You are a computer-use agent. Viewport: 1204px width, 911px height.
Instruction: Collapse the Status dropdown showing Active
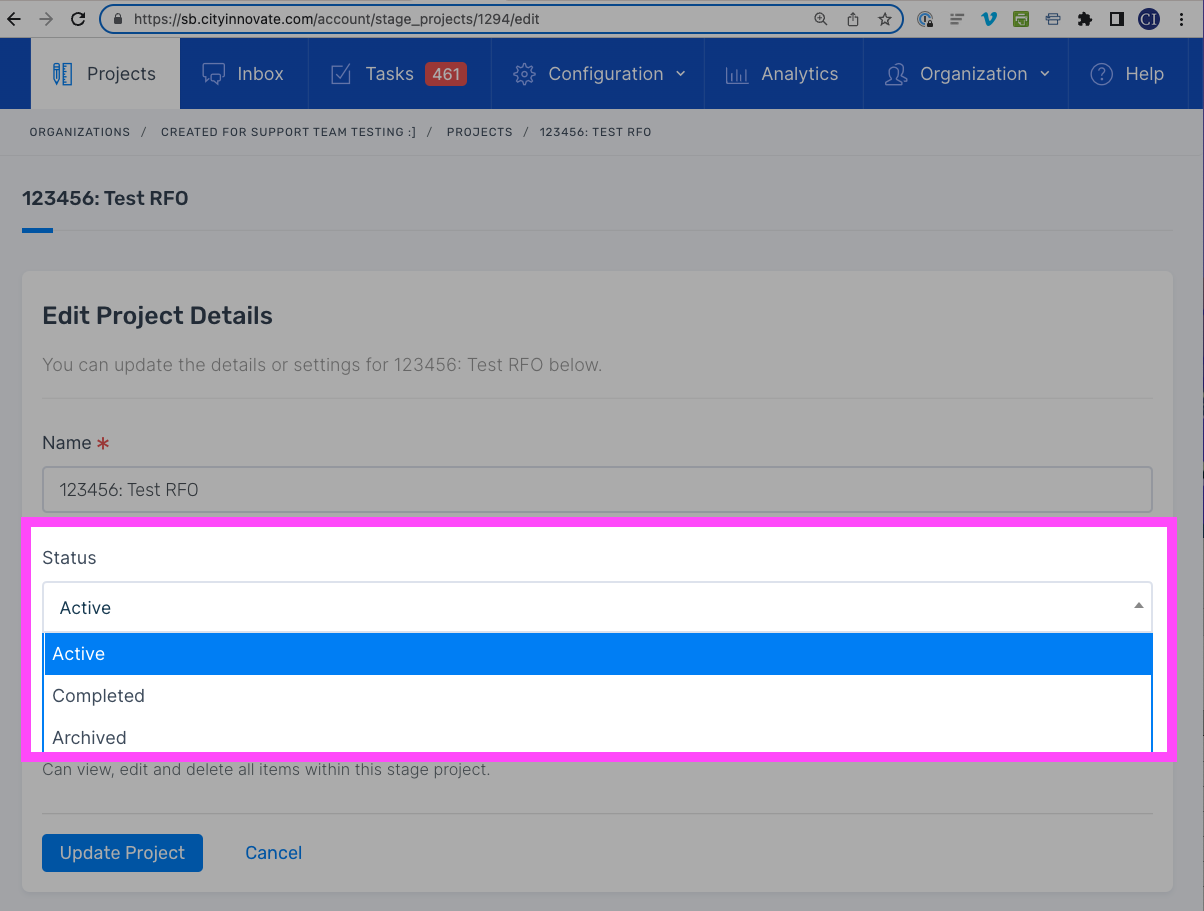coord(597,607)
